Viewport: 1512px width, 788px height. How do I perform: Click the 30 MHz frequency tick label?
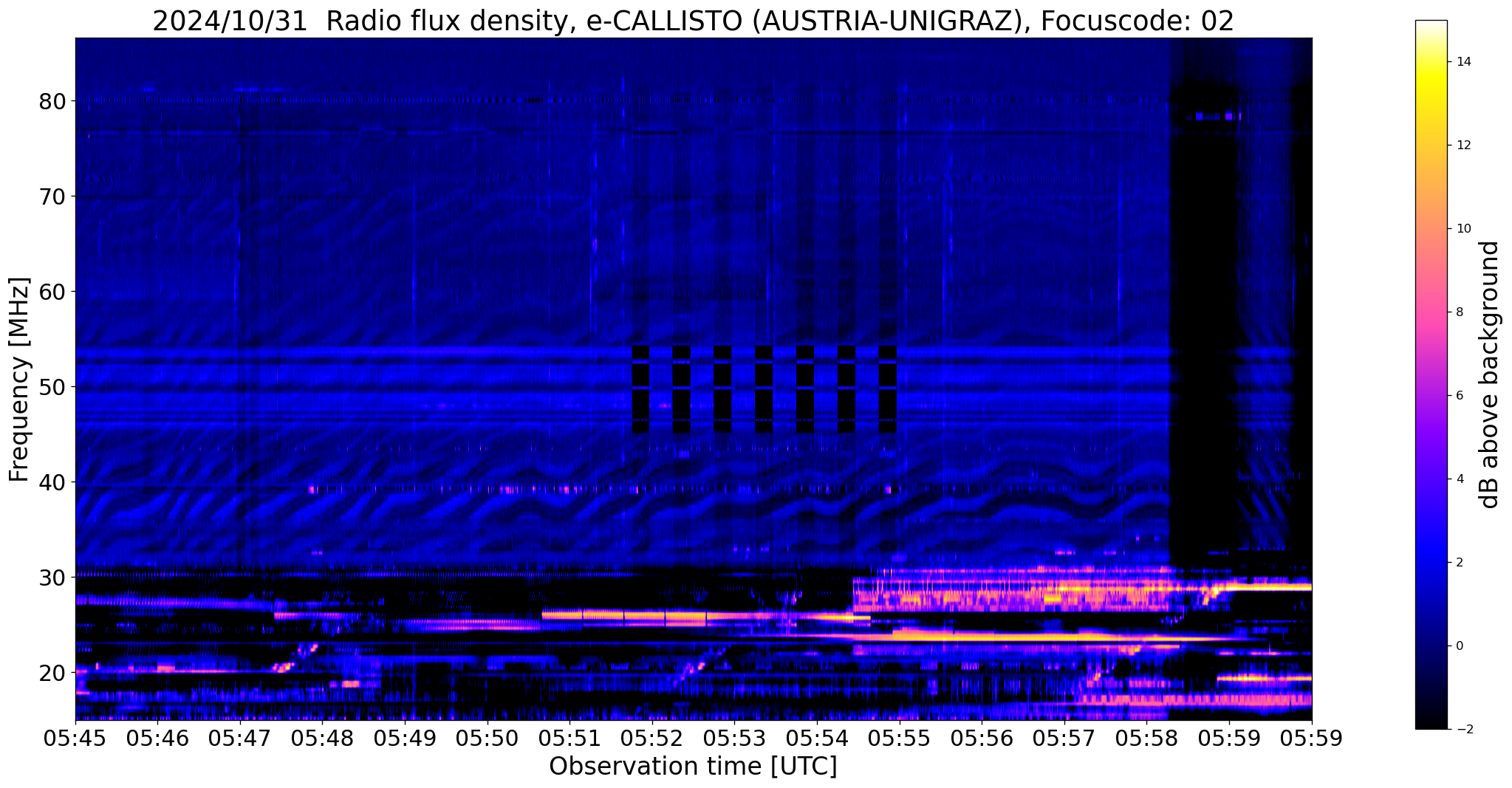tap(52, 578)
